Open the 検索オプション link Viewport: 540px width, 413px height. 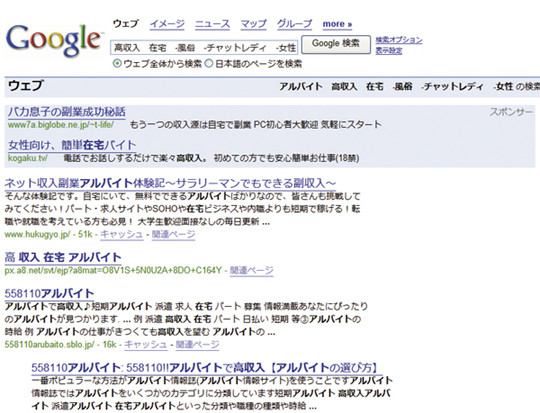point(399,40)
